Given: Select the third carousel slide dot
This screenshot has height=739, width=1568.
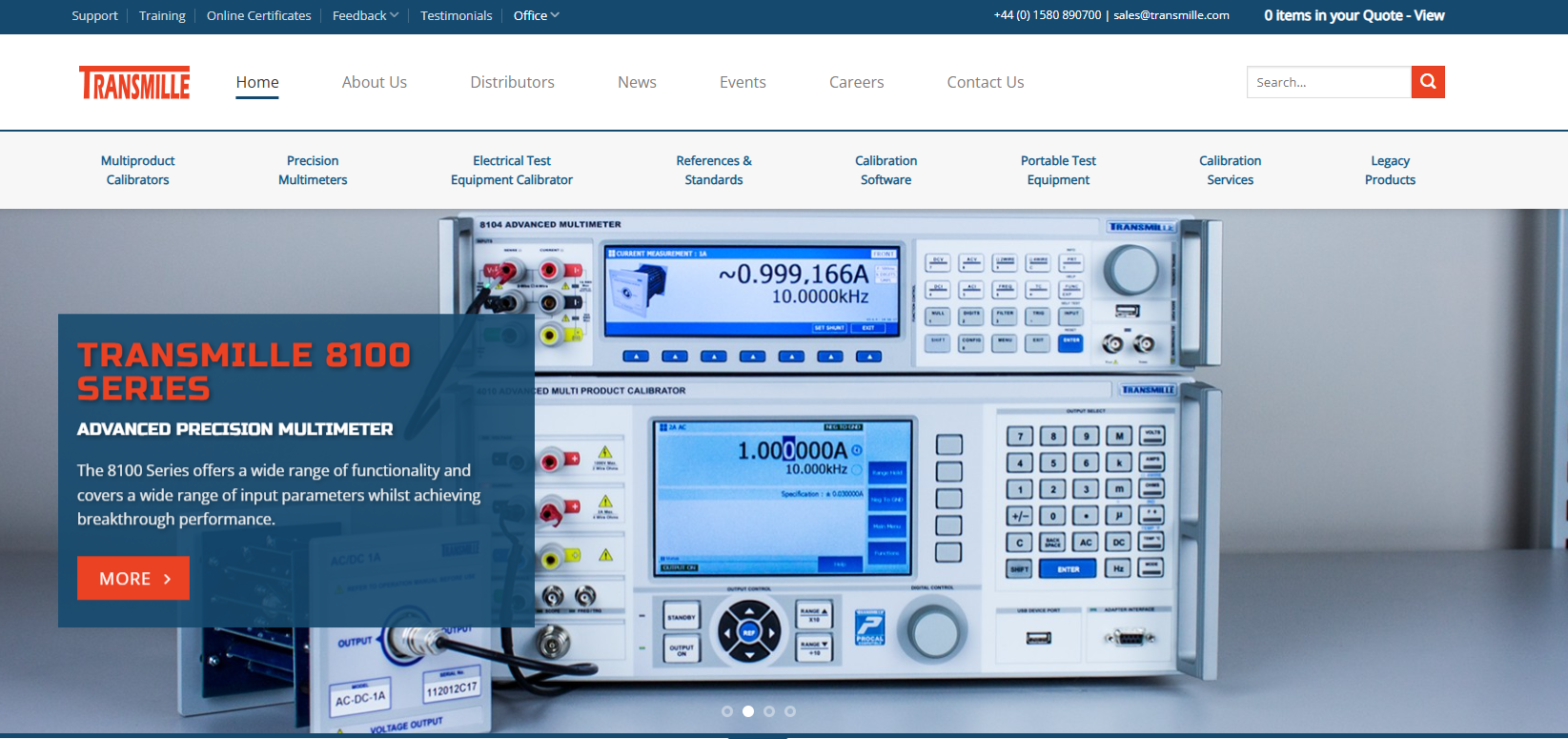Looking at the screenshot, I should point(769,711).
